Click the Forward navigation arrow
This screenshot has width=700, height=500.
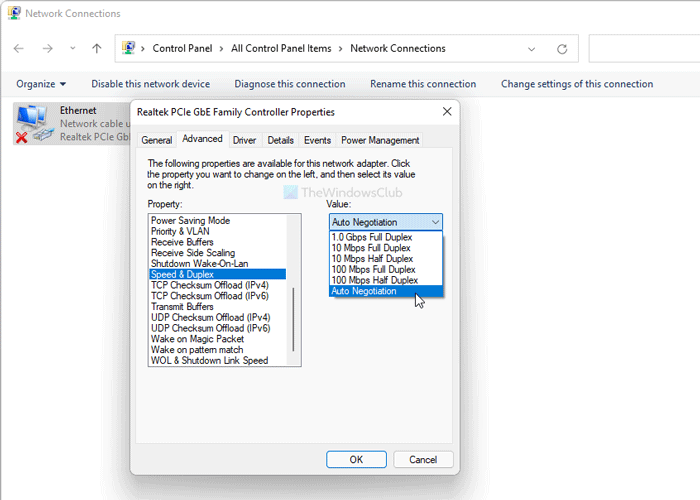click(x=47, y=48)
